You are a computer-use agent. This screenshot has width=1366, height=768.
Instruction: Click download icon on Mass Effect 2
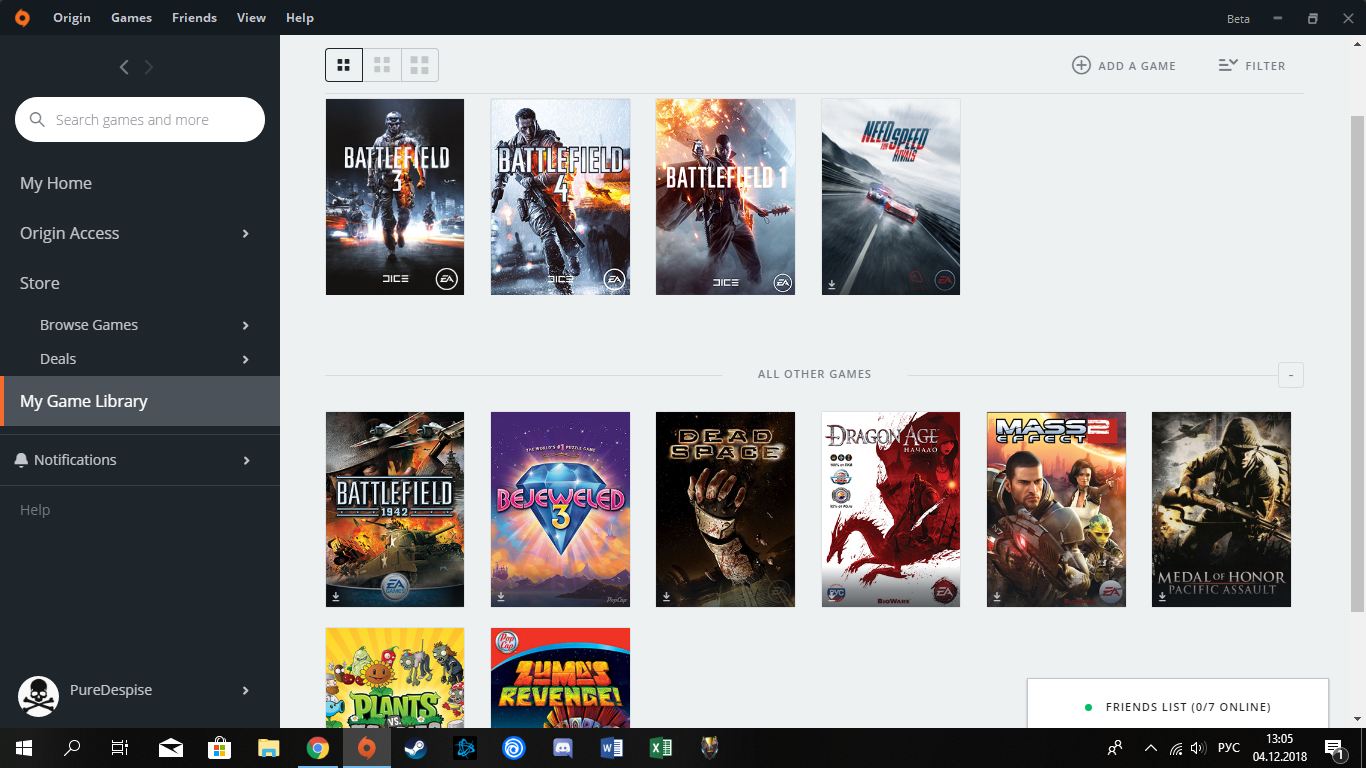(x=997, y=597)
